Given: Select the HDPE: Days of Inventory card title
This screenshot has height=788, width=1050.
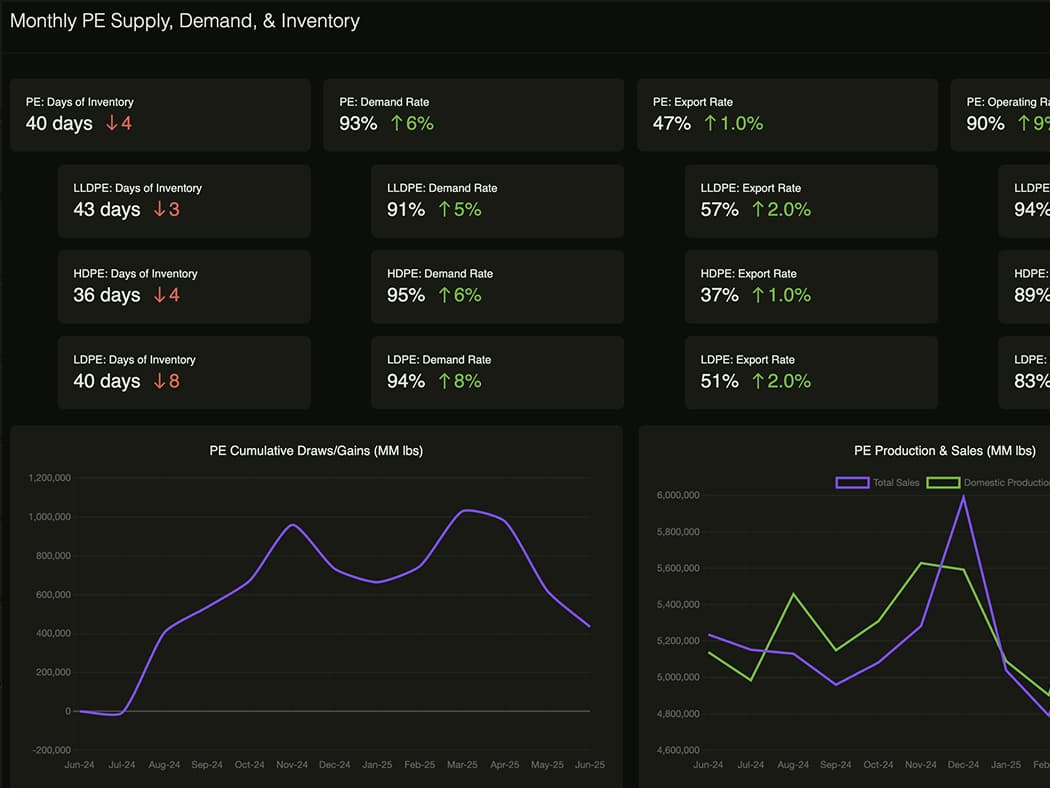Looking at the screenshot, I should (x=135, y=274).
